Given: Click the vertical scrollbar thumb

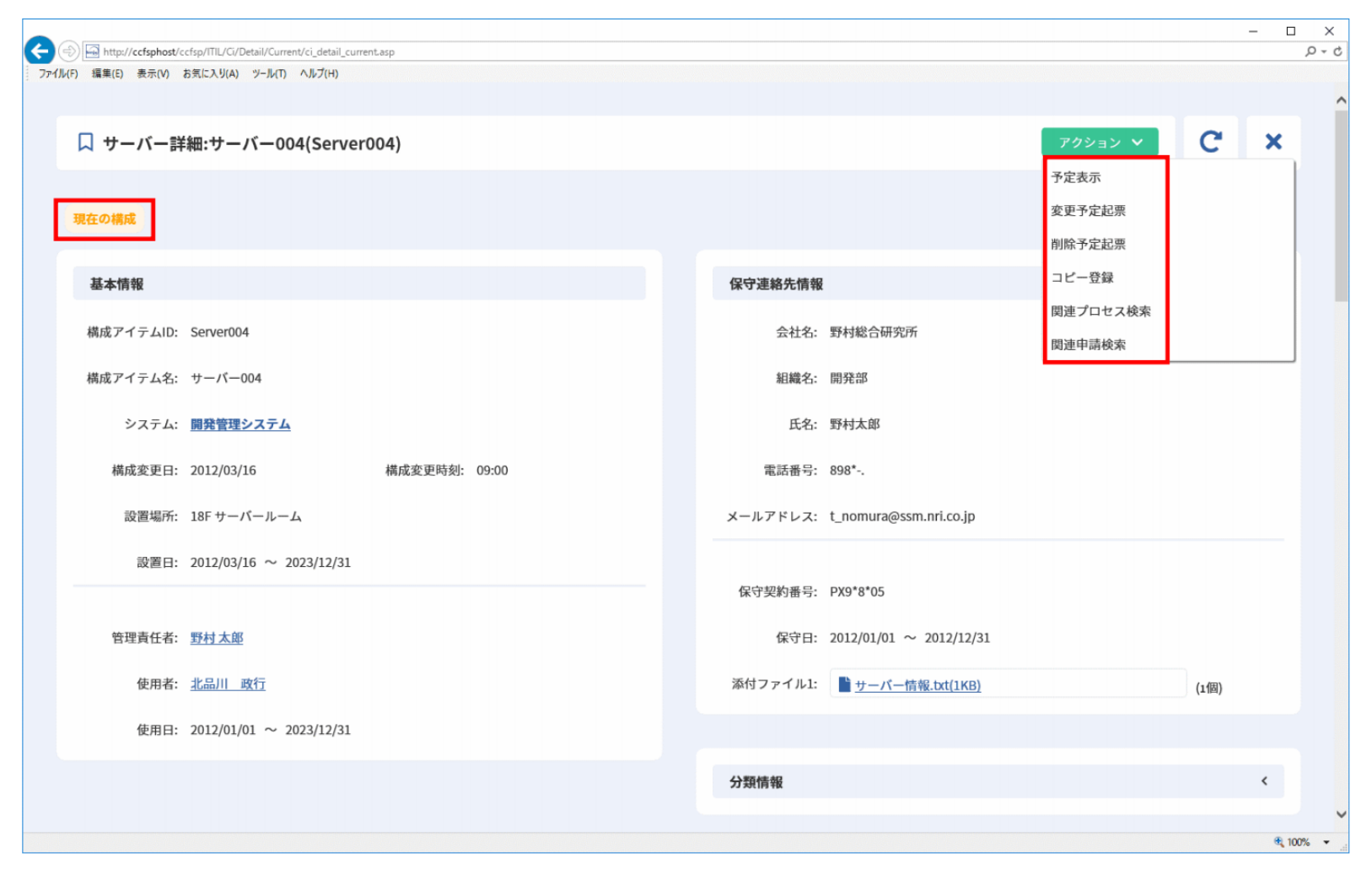Looking at the screenshot, I should (x=1341, y=206).
